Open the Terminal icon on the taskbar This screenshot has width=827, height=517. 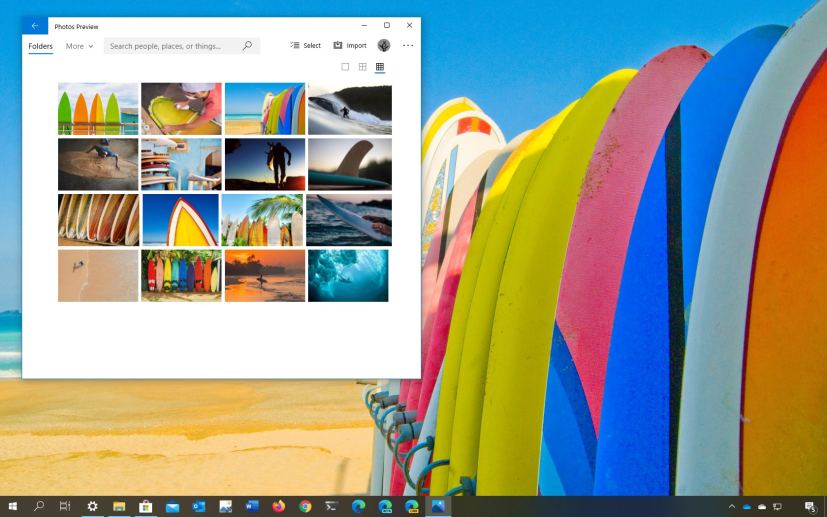pyautogui.click(x=332, y=506)
